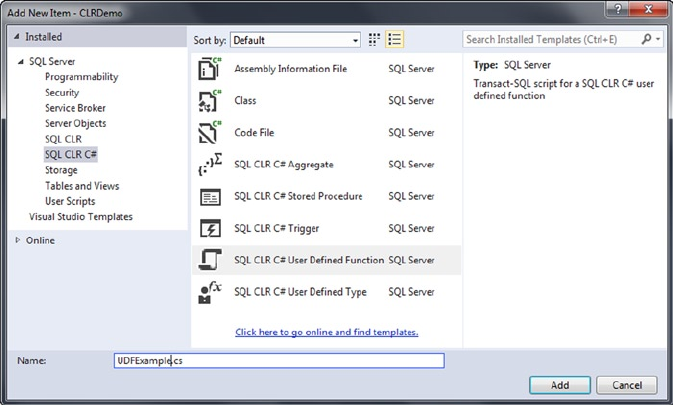Screen dimensions: 673x405
Task: Pick the Code File template icon
Action: (210, 133)
